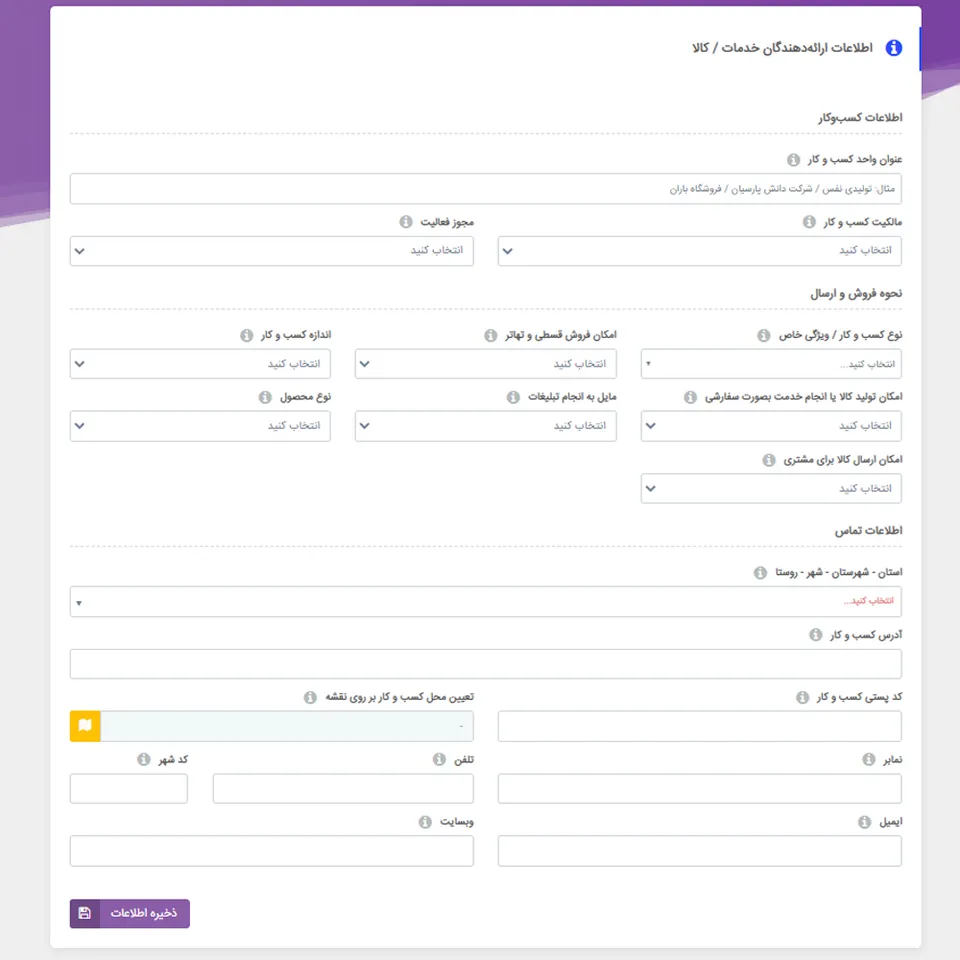This screenshot has width=960, height=960.
Task: Click اطلاعات کسب‌وکار section heading
Action: click(860, 118)
